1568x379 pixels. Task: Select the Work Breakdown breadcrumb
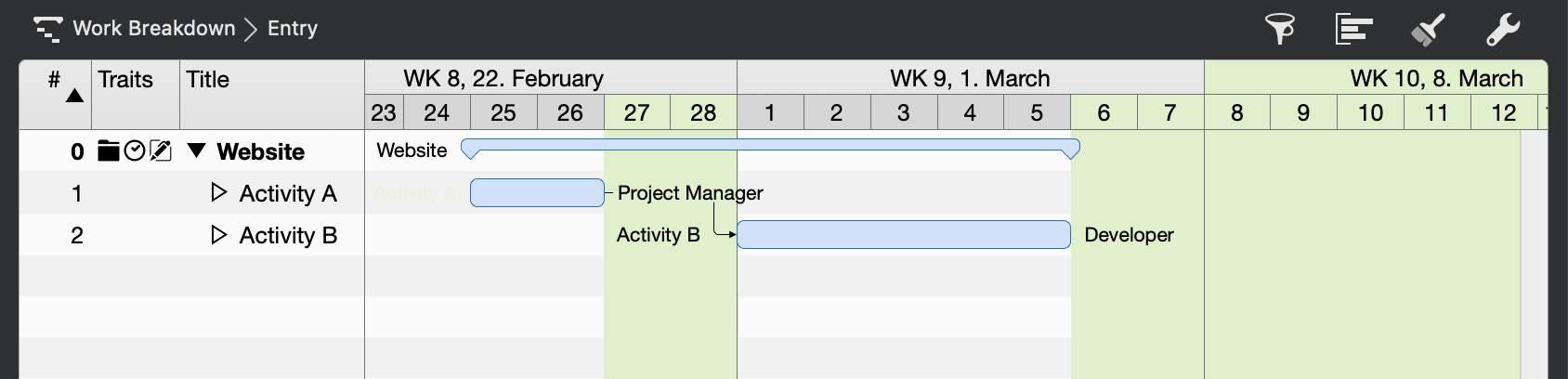(154, 29)
